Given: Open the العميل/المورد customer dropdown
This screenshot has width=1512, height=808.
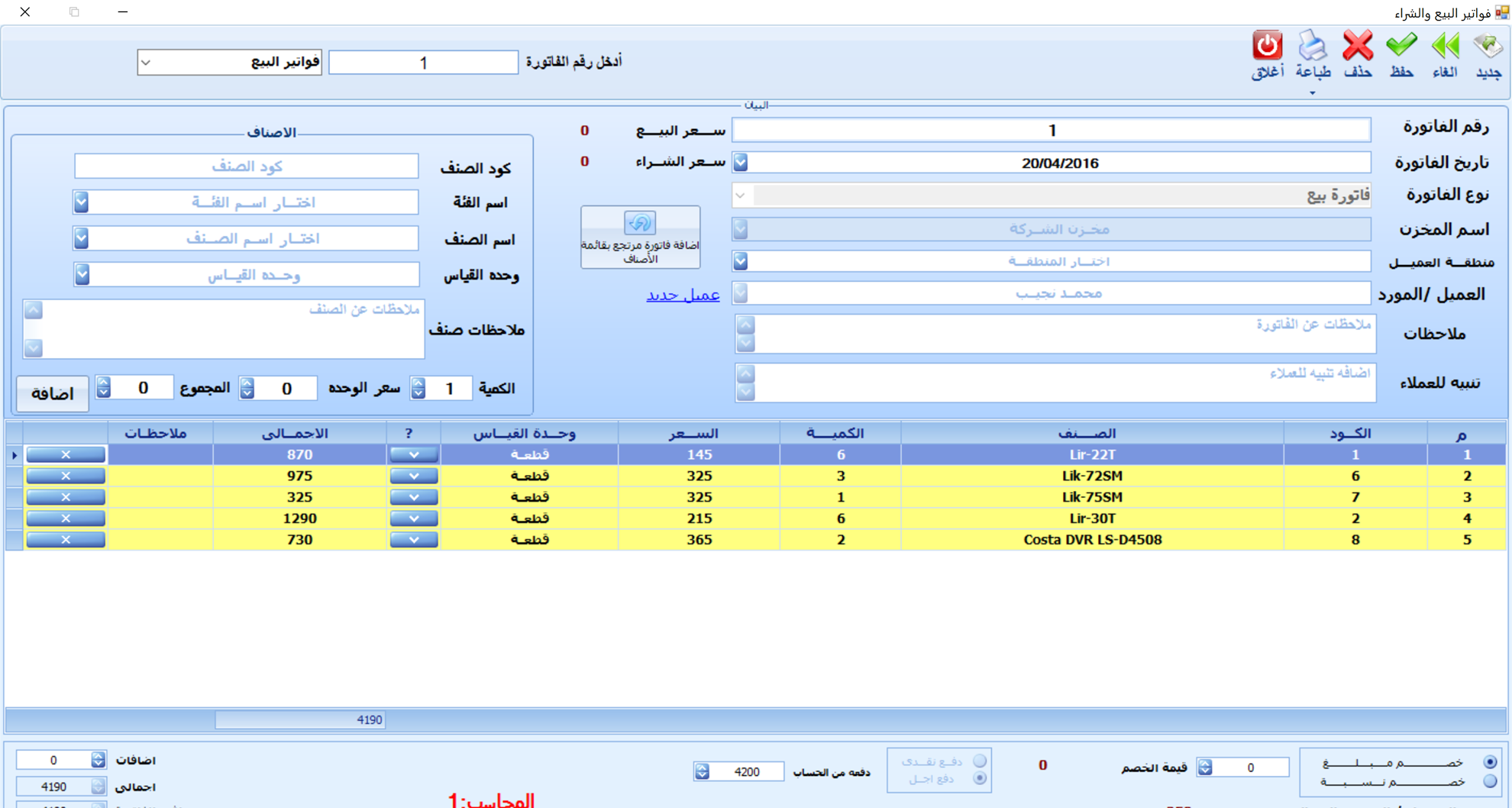Looking at the screenshot, I should (x=741, y=293).
